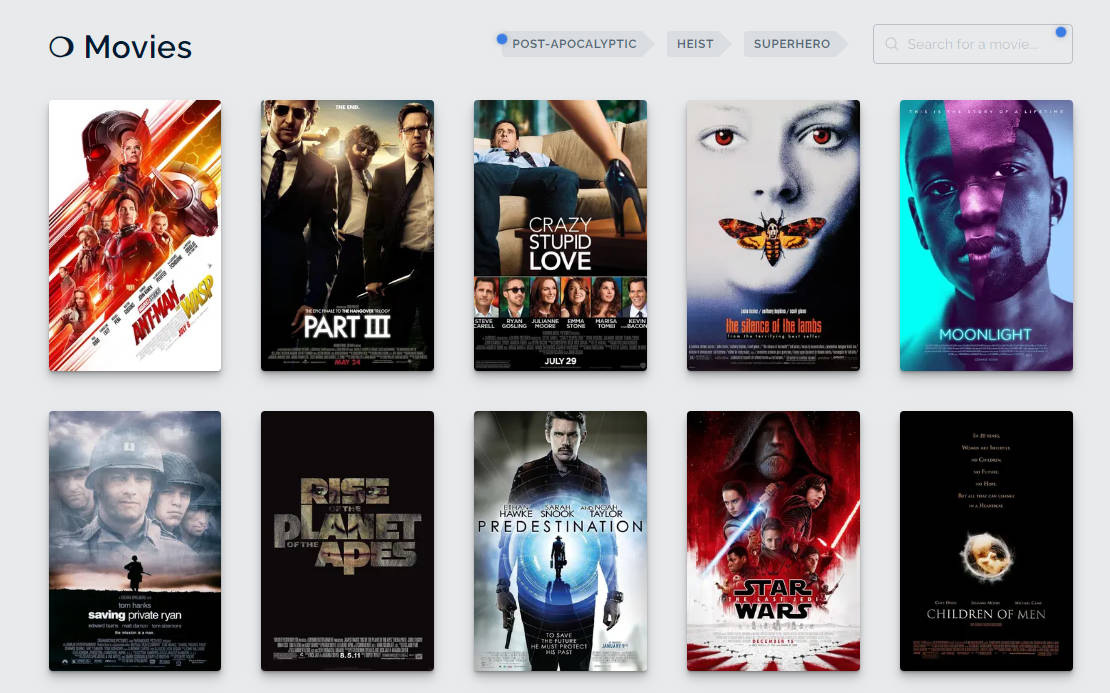Choose the Superhero genre tag
The image size is (1110, 693).
pos(791,44)
